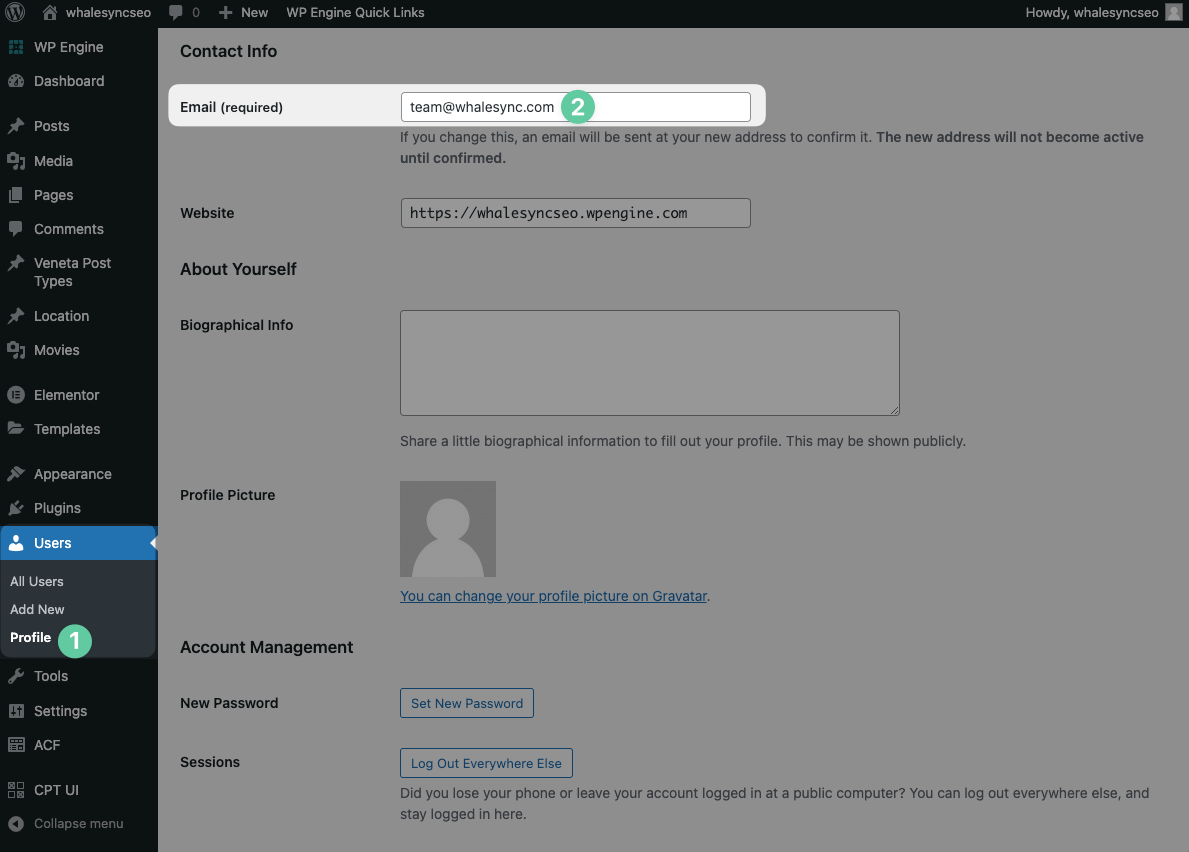Click the Appearance paintbrush icon
The height and width of the screenshot is (852, 1189).
point(16,474)
